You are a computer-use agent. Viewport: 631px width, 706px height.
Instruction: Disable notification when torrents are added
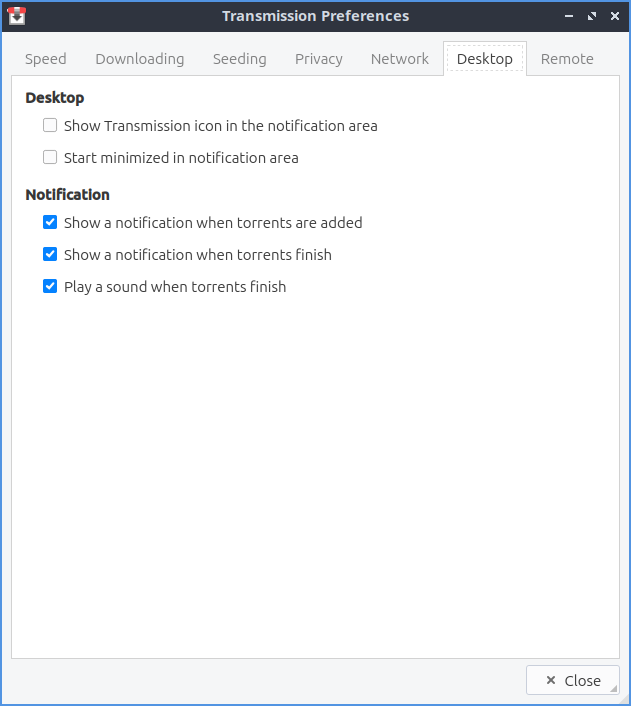[x=50, y=223]
